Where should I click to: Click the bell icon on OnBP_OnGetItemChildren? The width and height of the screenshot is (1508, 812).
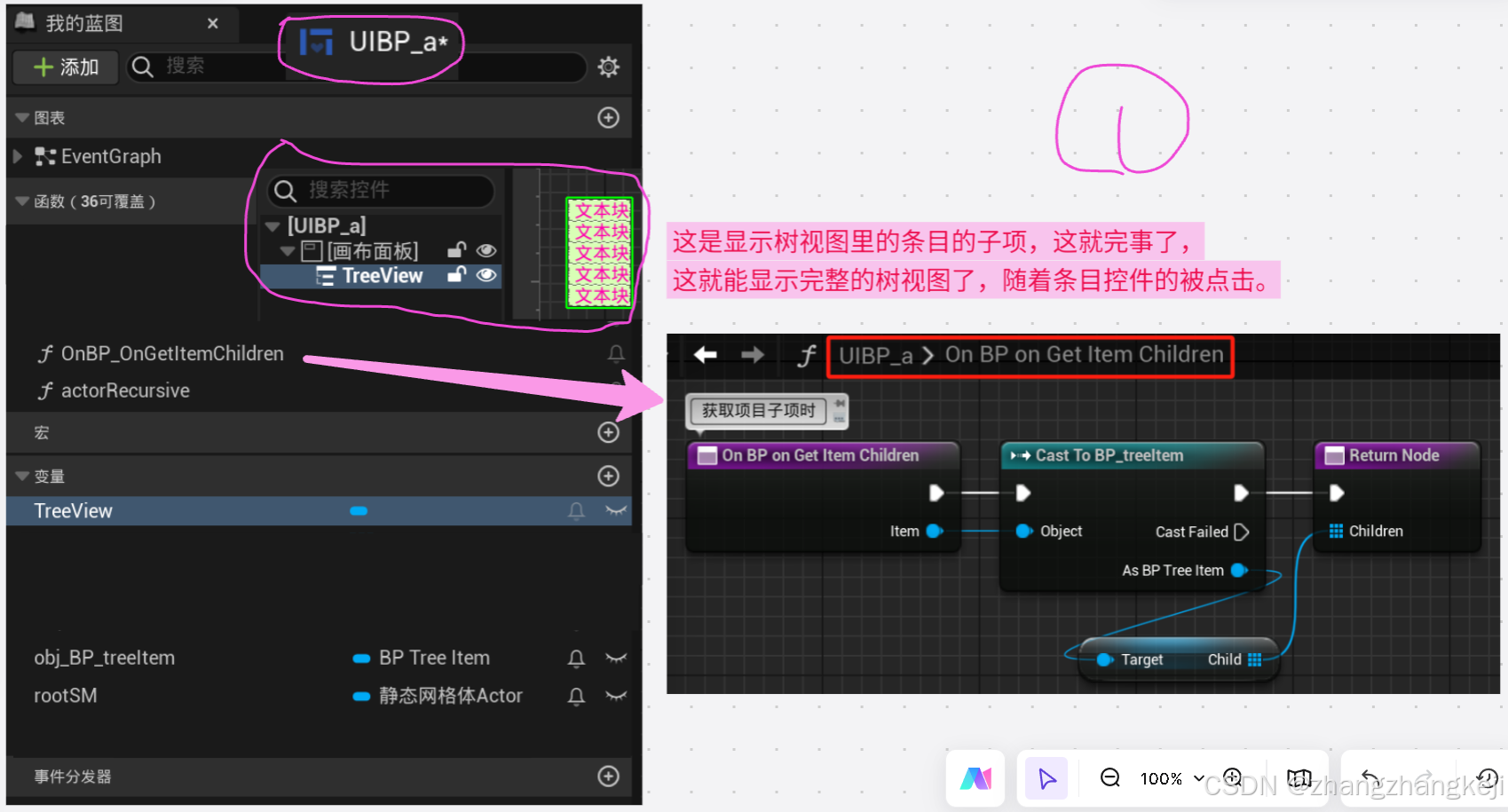coord(615,353)
